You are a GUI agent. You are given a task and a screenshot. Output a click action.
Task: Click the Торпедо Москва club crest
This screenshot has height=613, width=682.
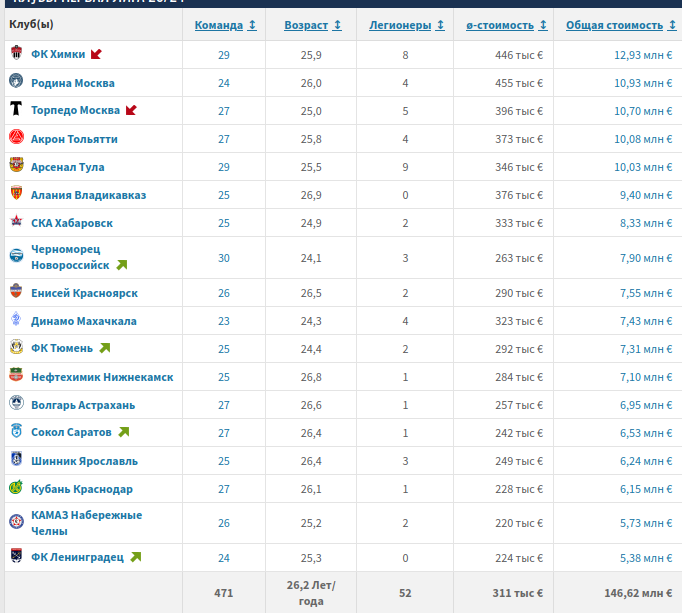click(x=17, y=108)
